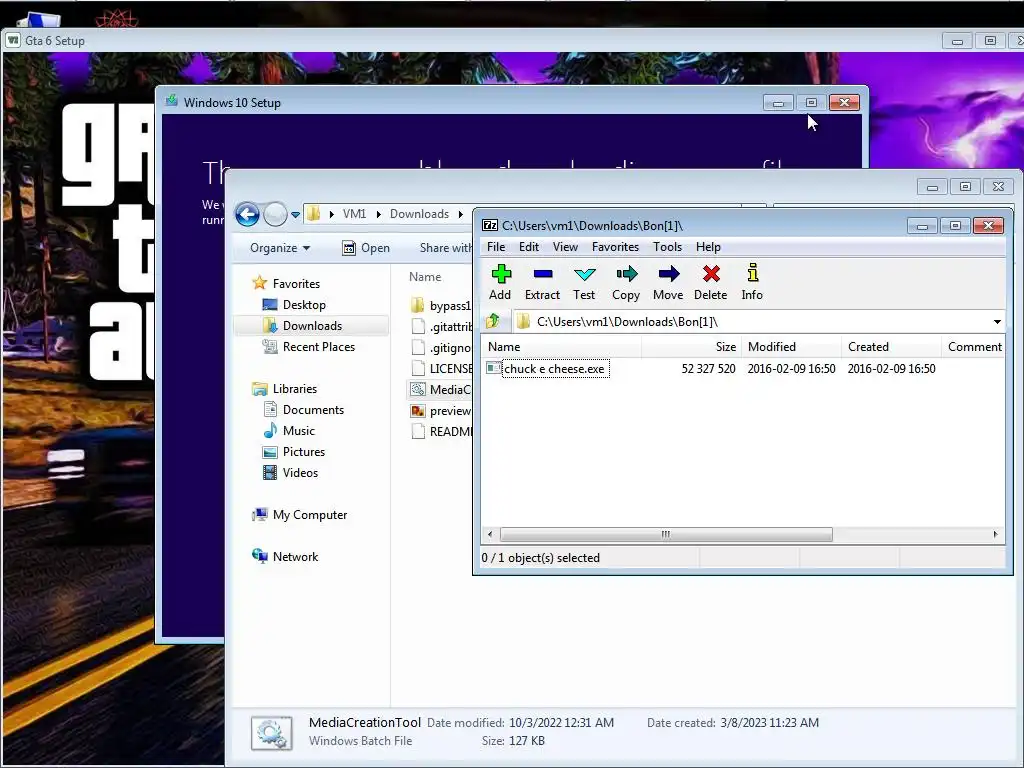Expand breadcrumb arrow after Downloads
Viewport: 1024px width, 768px height.
tap(460, 214)
